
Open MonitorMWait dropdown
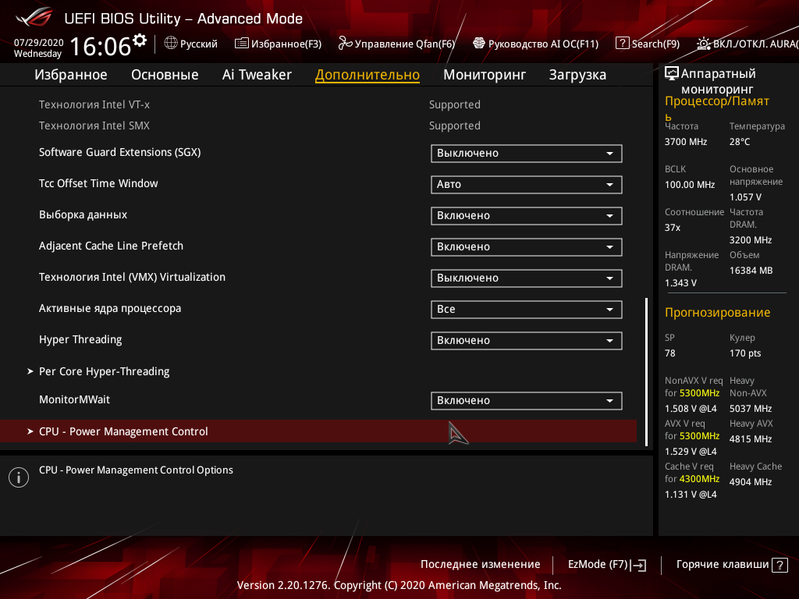[x=526, y=400]
